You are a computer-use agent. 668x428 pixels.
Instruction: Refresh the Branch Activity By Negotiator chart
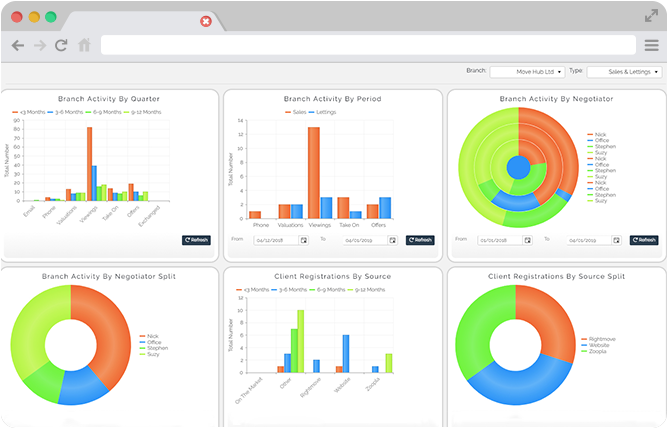coord(644,240)
